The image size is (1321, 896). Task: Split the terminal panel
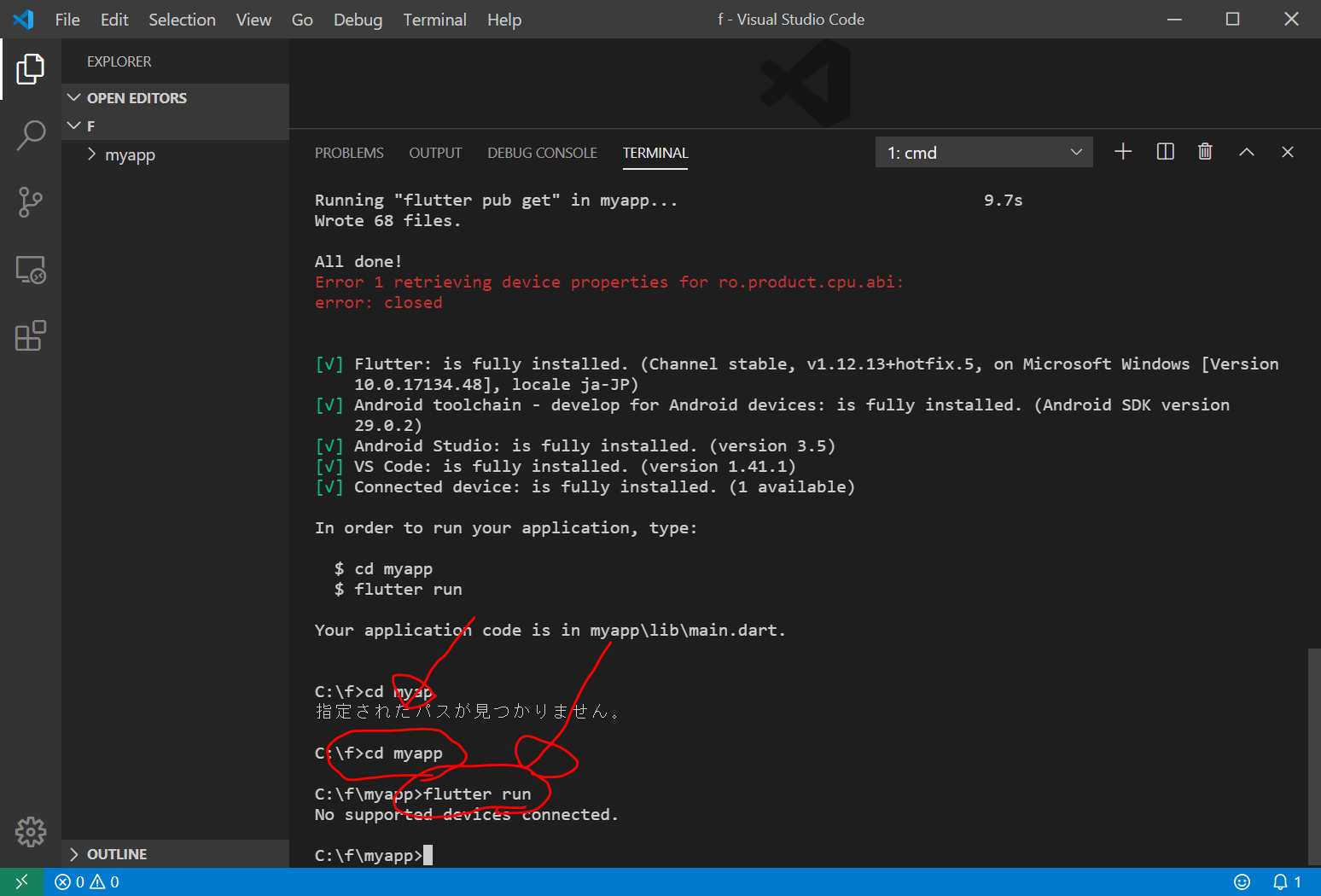pyautogui.click(x=1165, y=152)
